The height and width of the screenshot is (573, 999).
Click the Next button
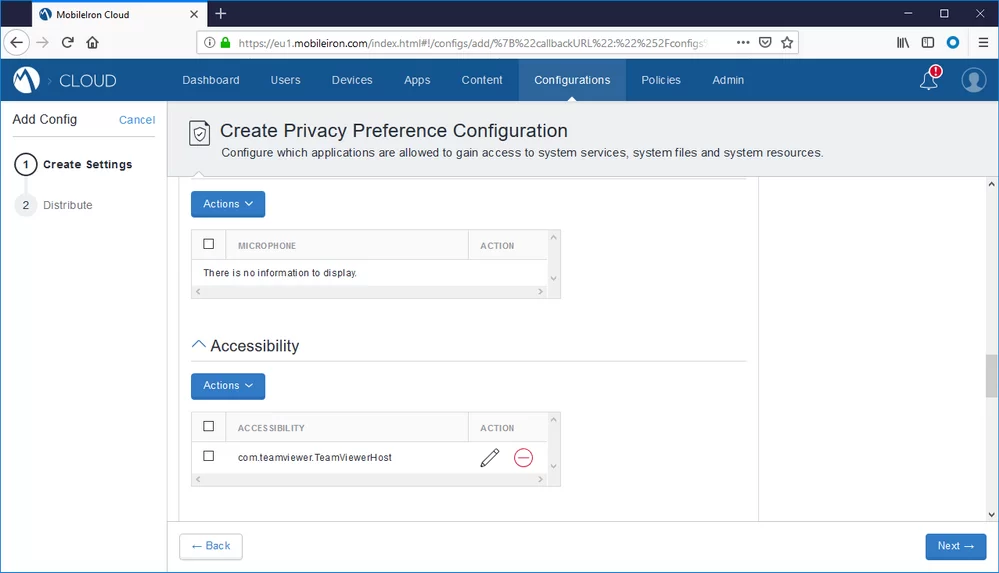click(x=955, y=546)
